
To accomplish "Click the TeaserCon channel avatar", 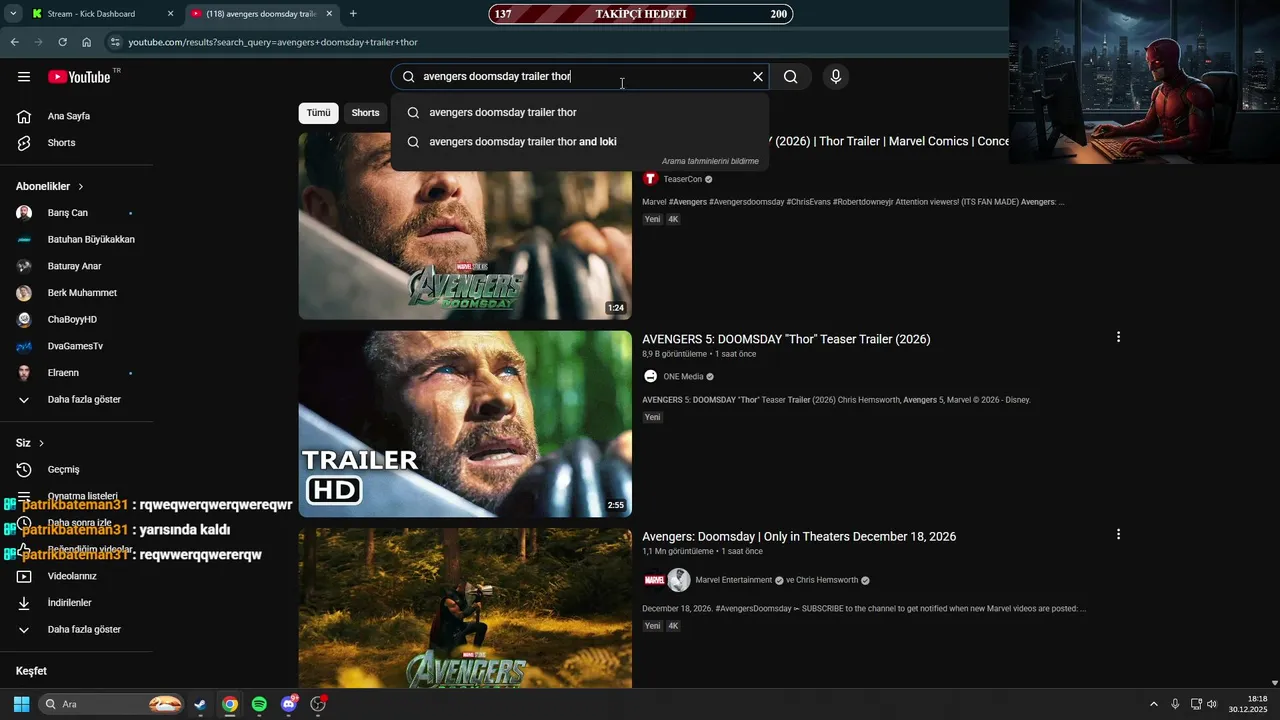I will coord(650,179).
